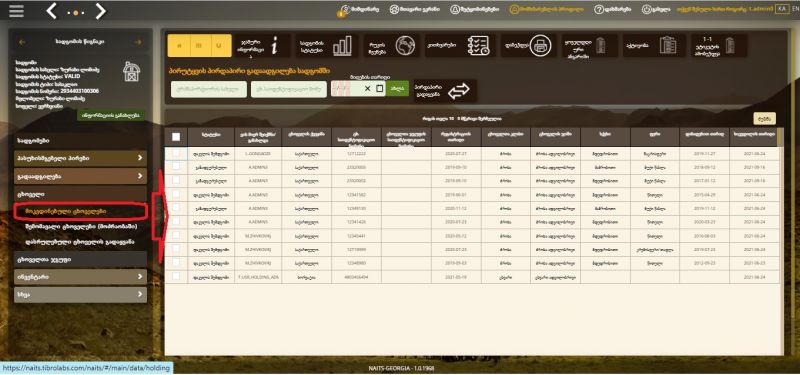800x375 pixels.
Task: Open the third animal submenu item in sidebar
Action: pyautogui.click(x=80, y=241)
